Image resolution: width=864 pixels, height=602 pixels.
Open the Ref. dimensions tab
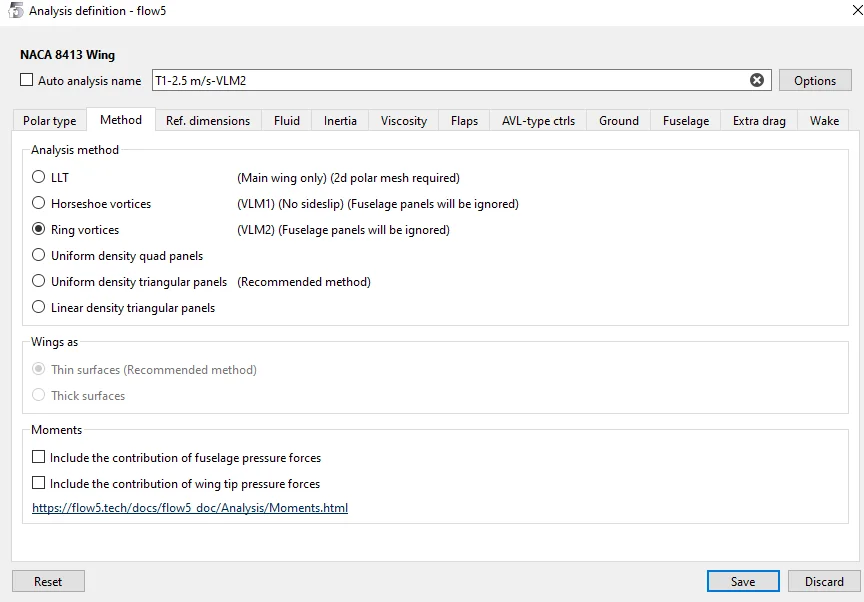tap(208, 121)
